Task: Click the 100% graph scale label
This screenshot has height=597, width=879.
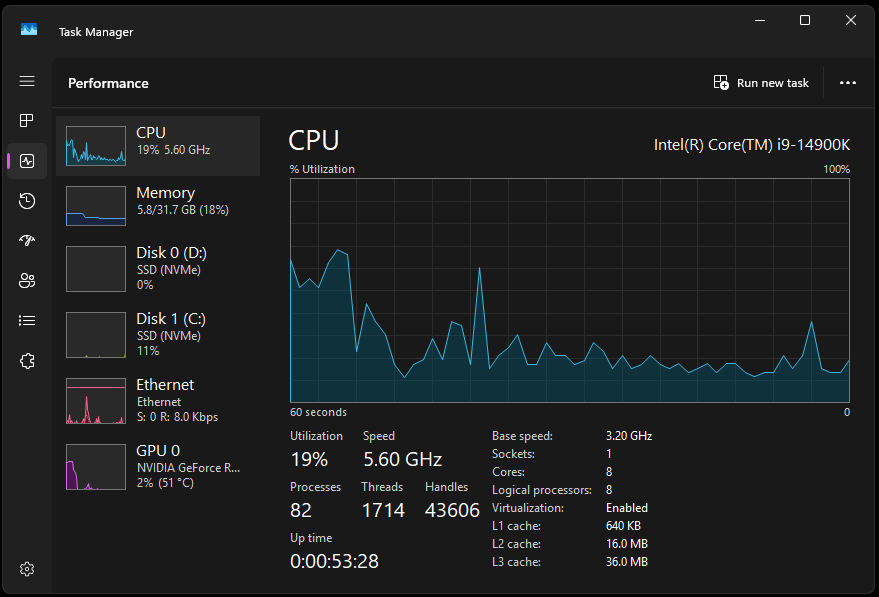Action: [x=836, y=169]
